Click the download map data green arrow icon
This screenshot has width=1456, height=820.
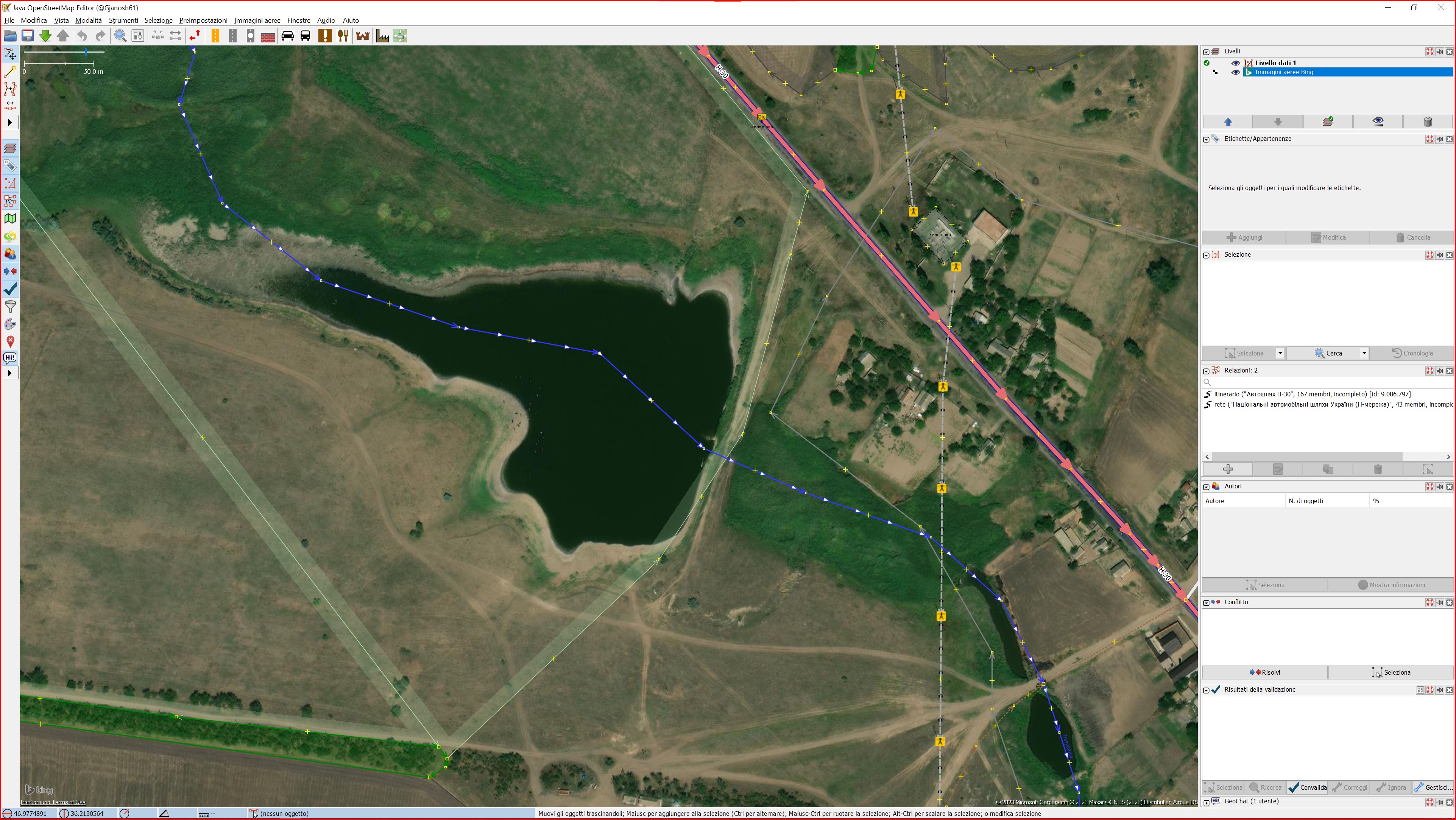(x=45, y=36)
